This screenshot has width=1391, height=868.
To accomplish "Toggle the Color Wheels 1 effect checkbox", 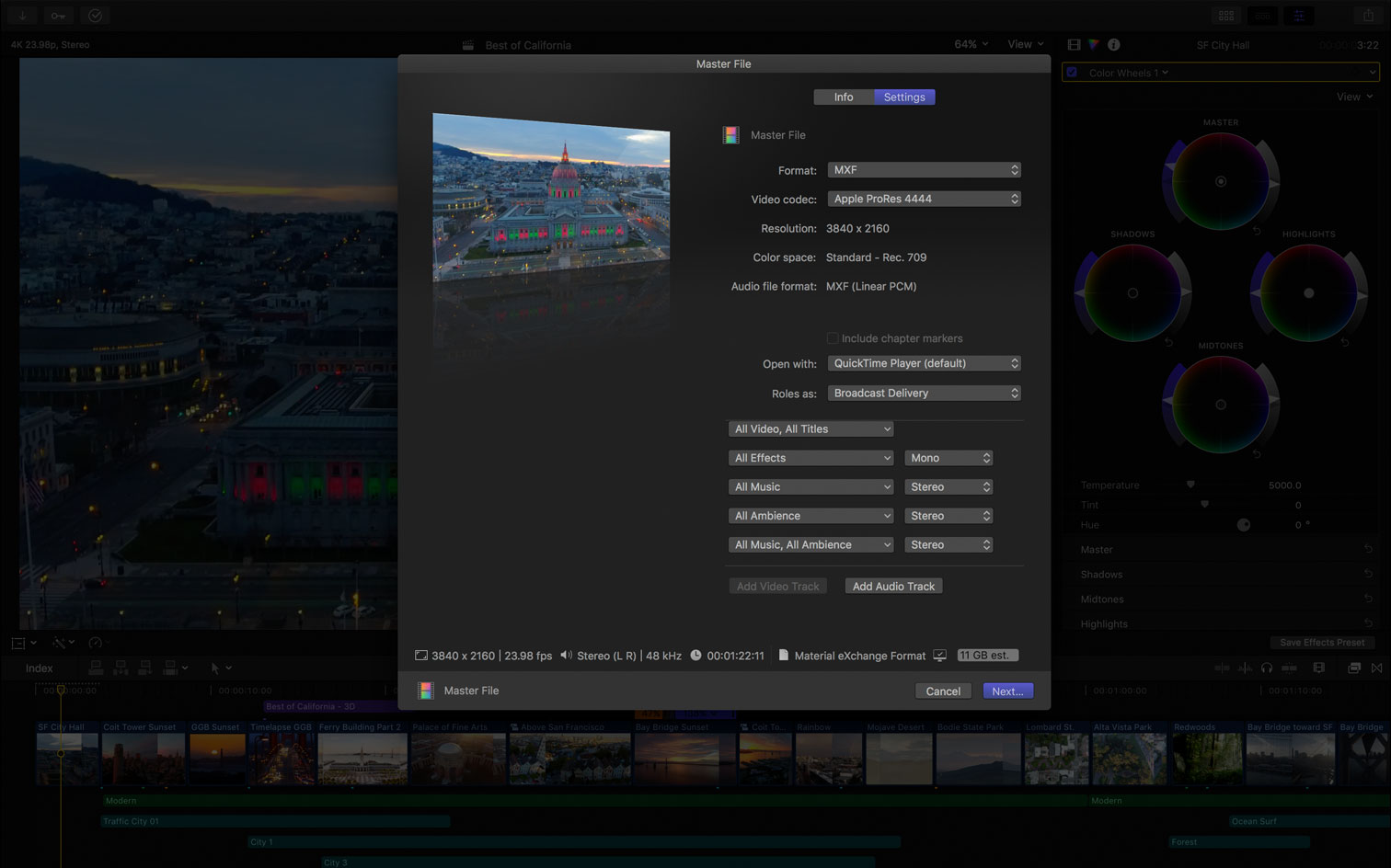I will pos(1072,73).
